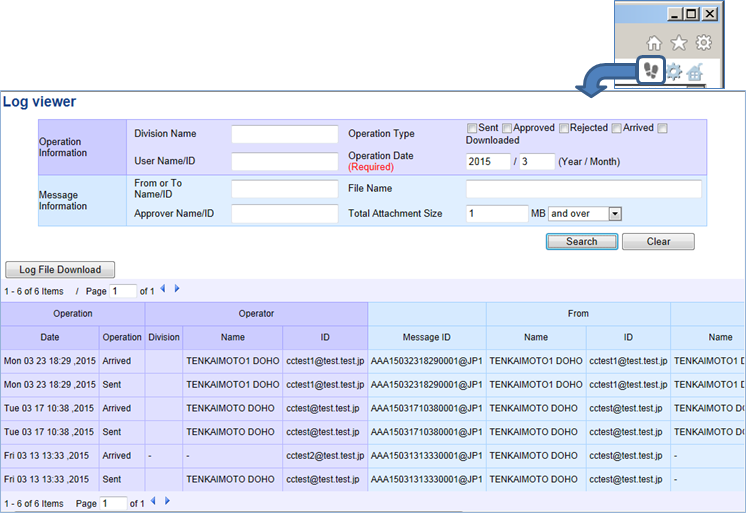Go to previous page using top arrow
Viewport: 746px width, 513px height.
pyautogui.click(x=163, y=290)
